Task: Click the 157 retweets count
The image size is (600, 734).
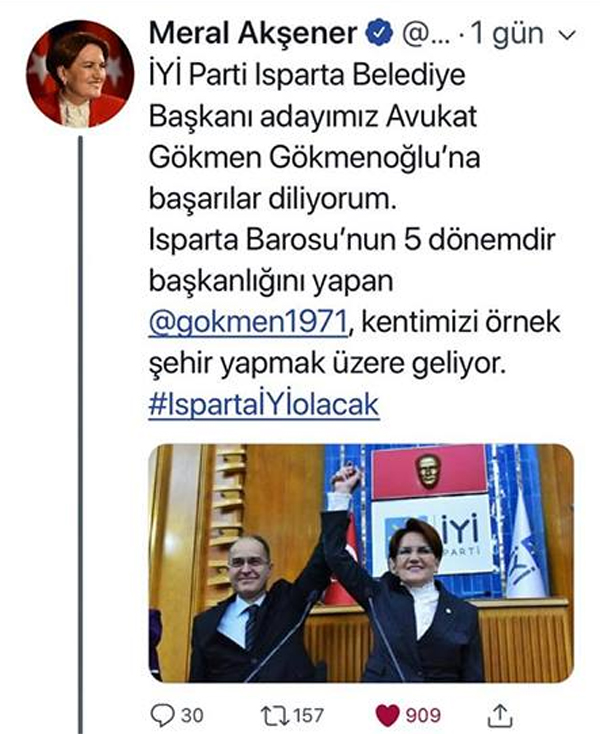Action: coord(308,715)
